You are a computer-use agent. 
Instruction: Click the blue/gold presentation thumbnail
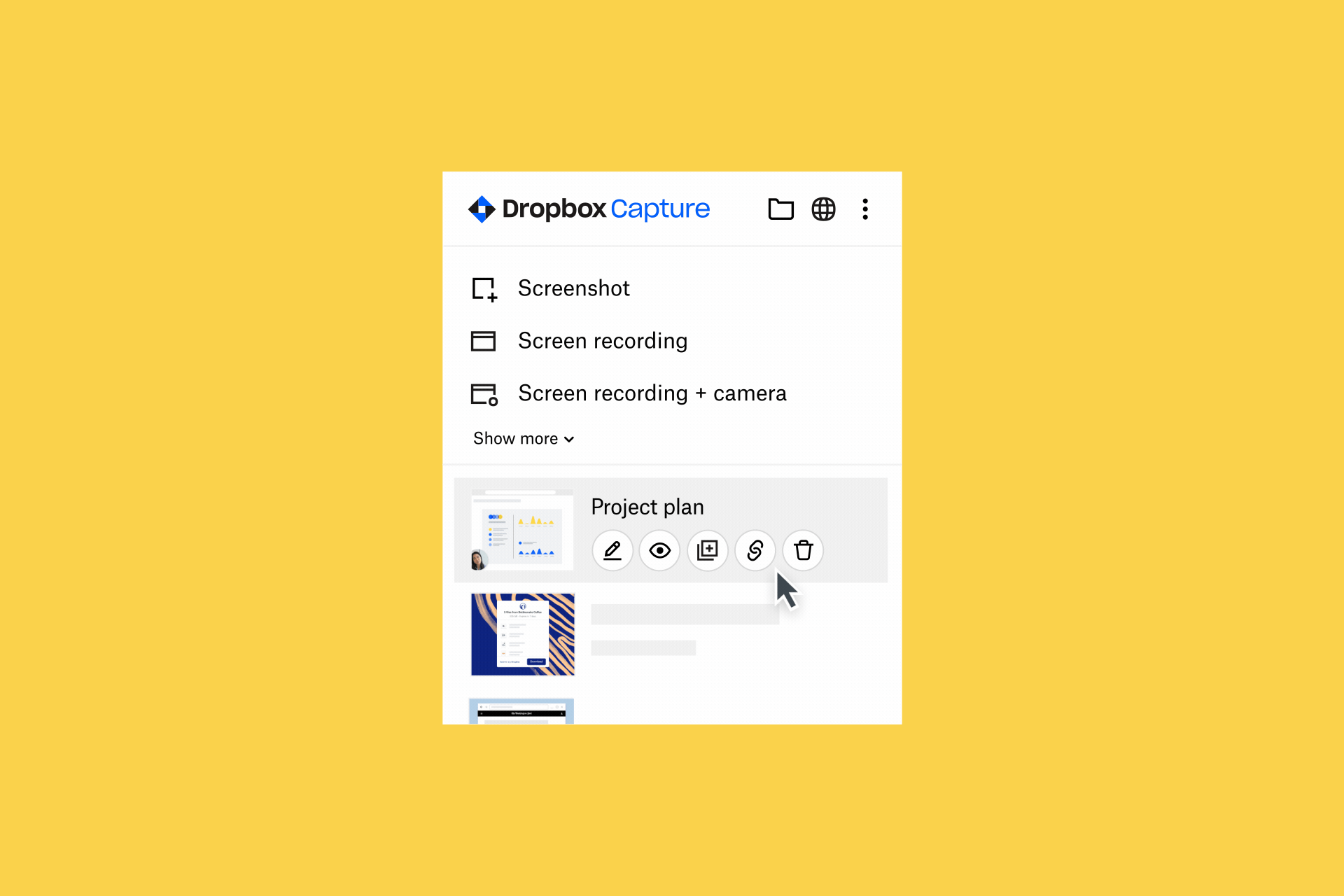pos(523,635)
